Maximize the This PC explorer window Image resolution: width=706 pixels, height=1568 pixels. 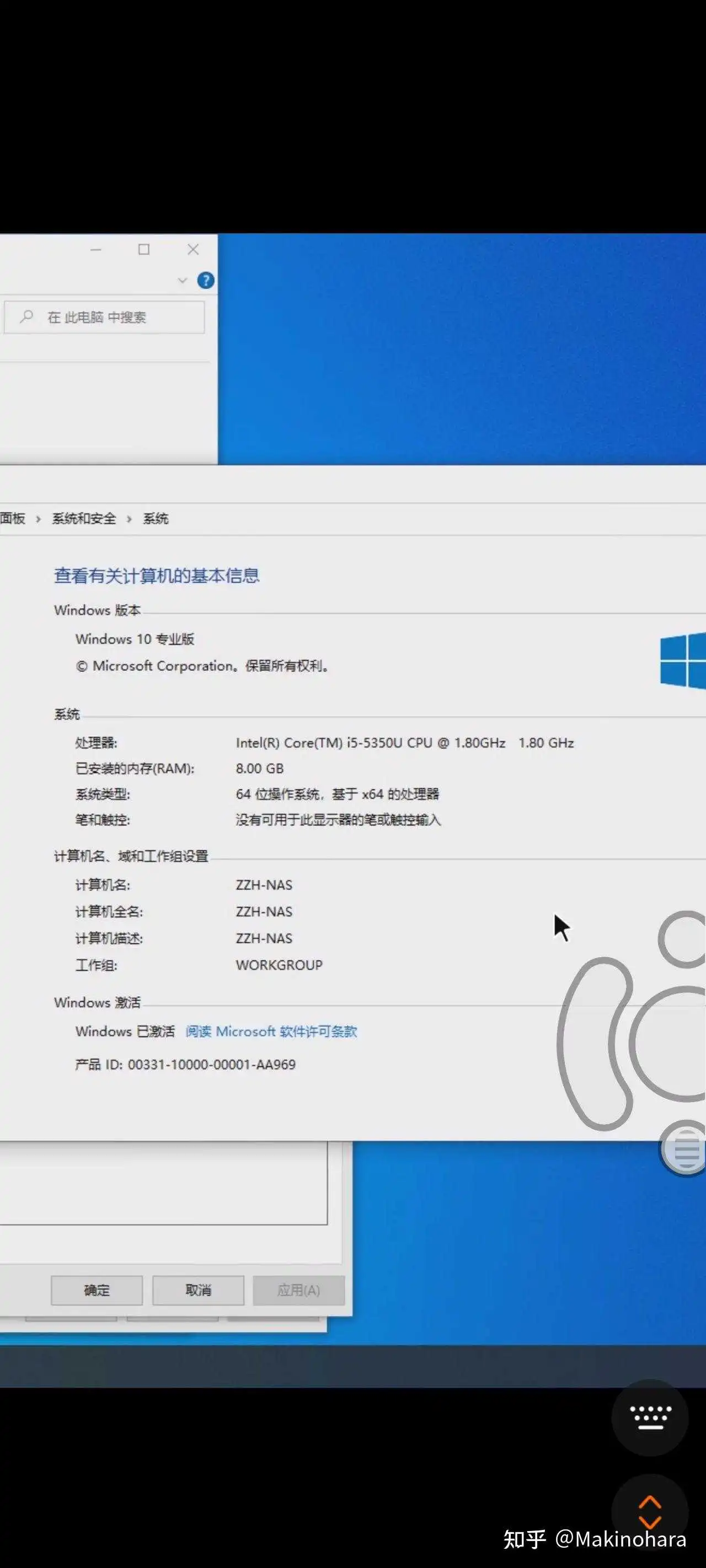[x=144, y=250]
